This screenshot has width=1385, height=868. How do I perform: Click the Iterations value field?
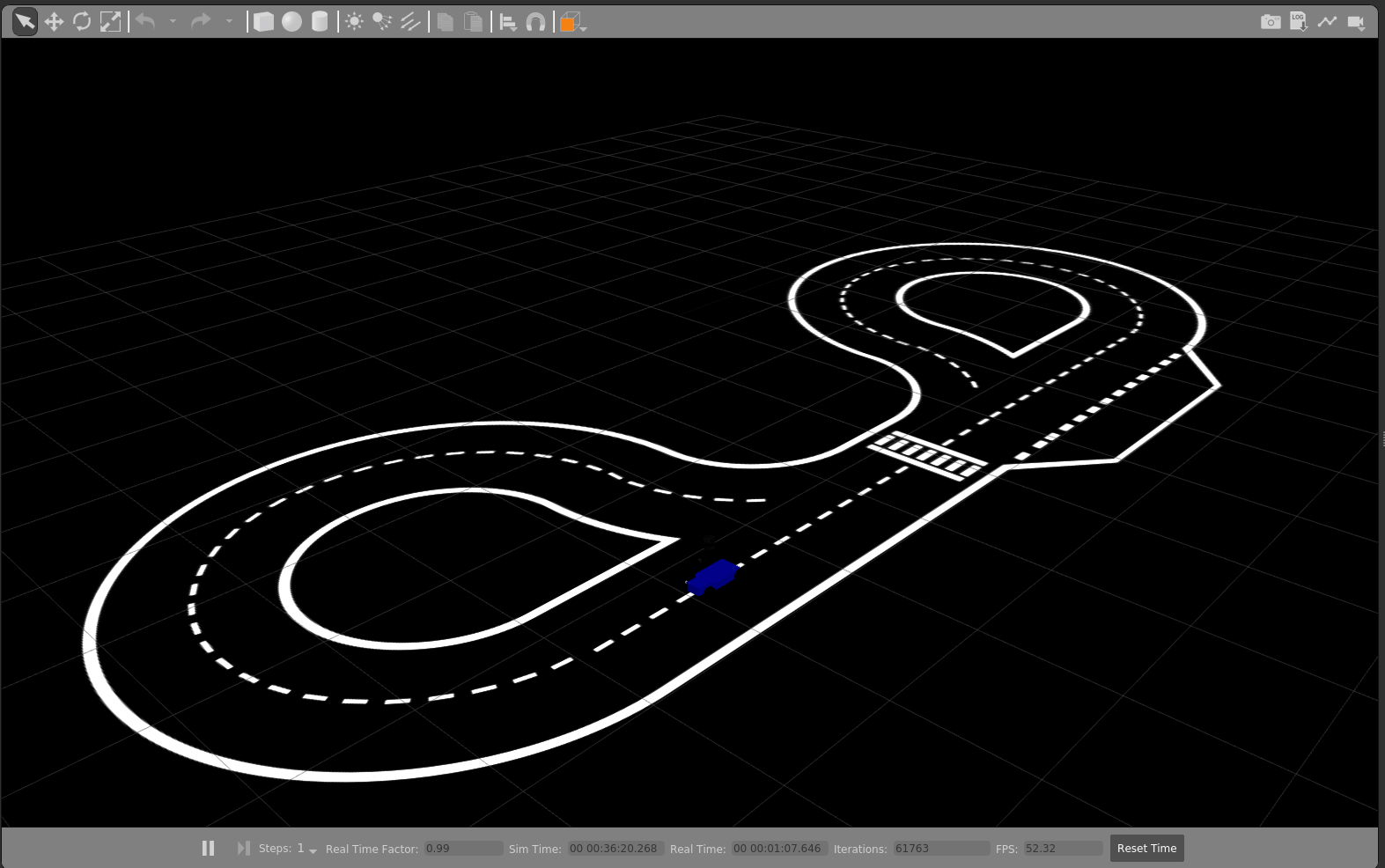point(941,849)
